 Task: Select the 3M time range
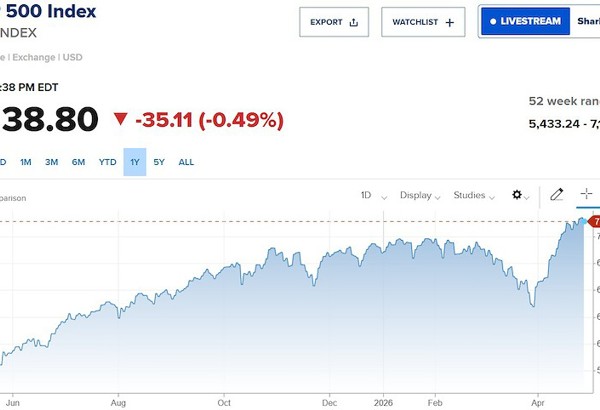(52, 162)
